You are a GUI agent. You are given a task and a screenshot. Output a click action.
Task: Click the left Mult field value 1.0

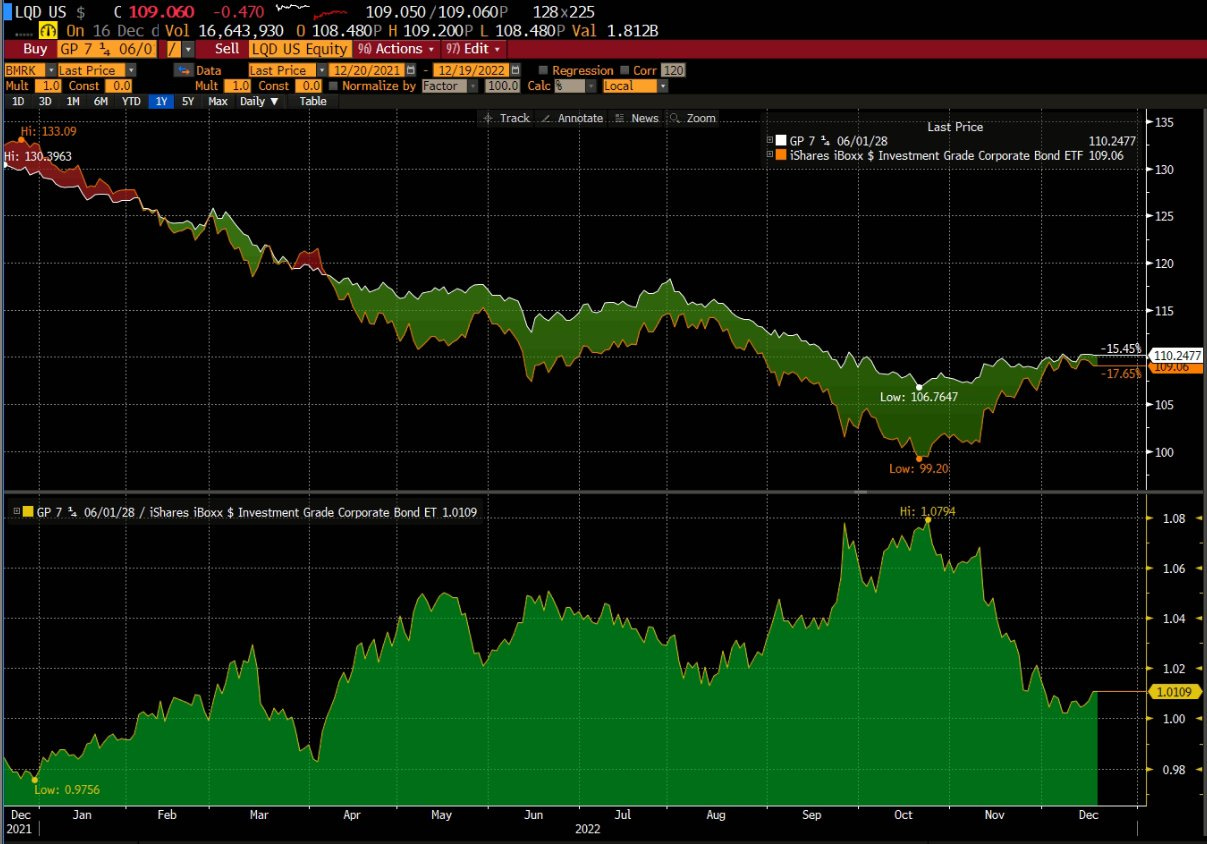[48, 86]
